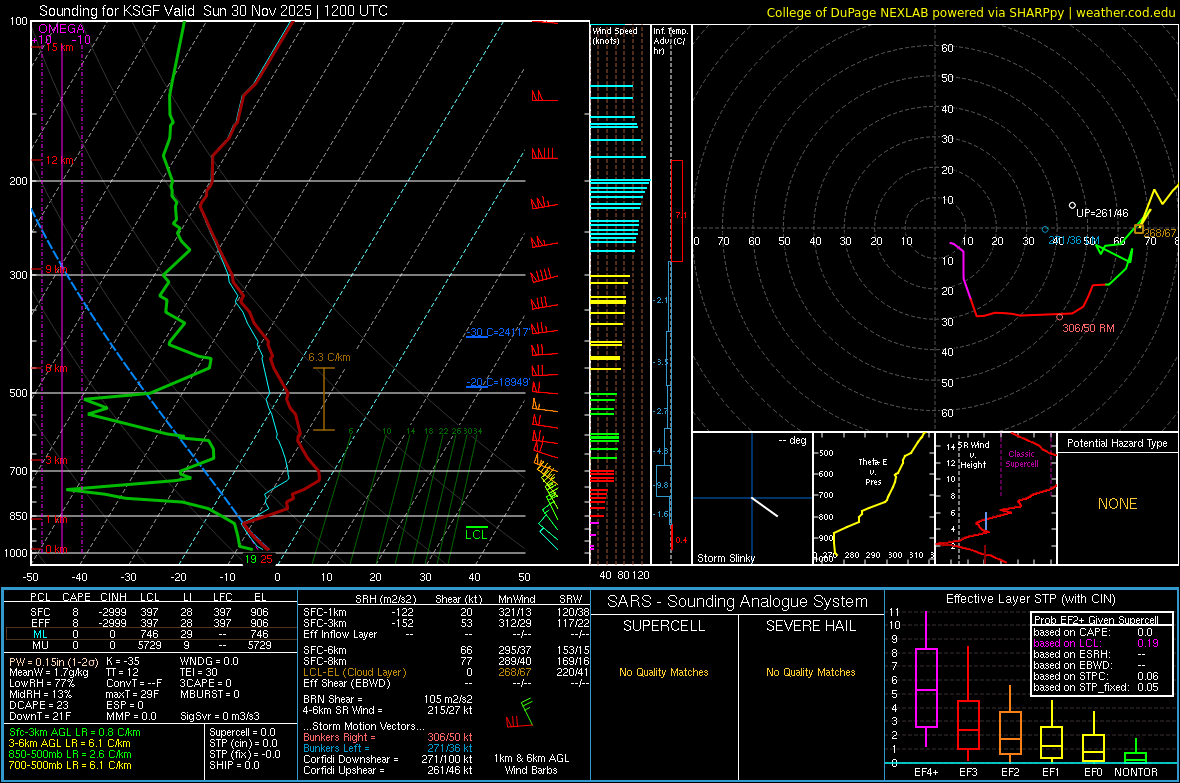The height and width of the screenshot is (783, 1180).
Task: Click the 'Classic Supercell' magenta label
Action: point(1021,459)
